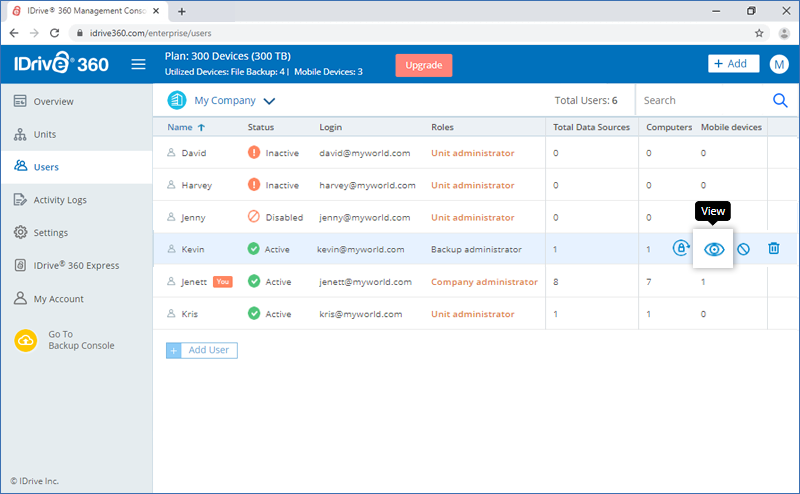800x494 pixels.
Task: Bookmark this page with the star icon
Action: (x=759, y=33)
